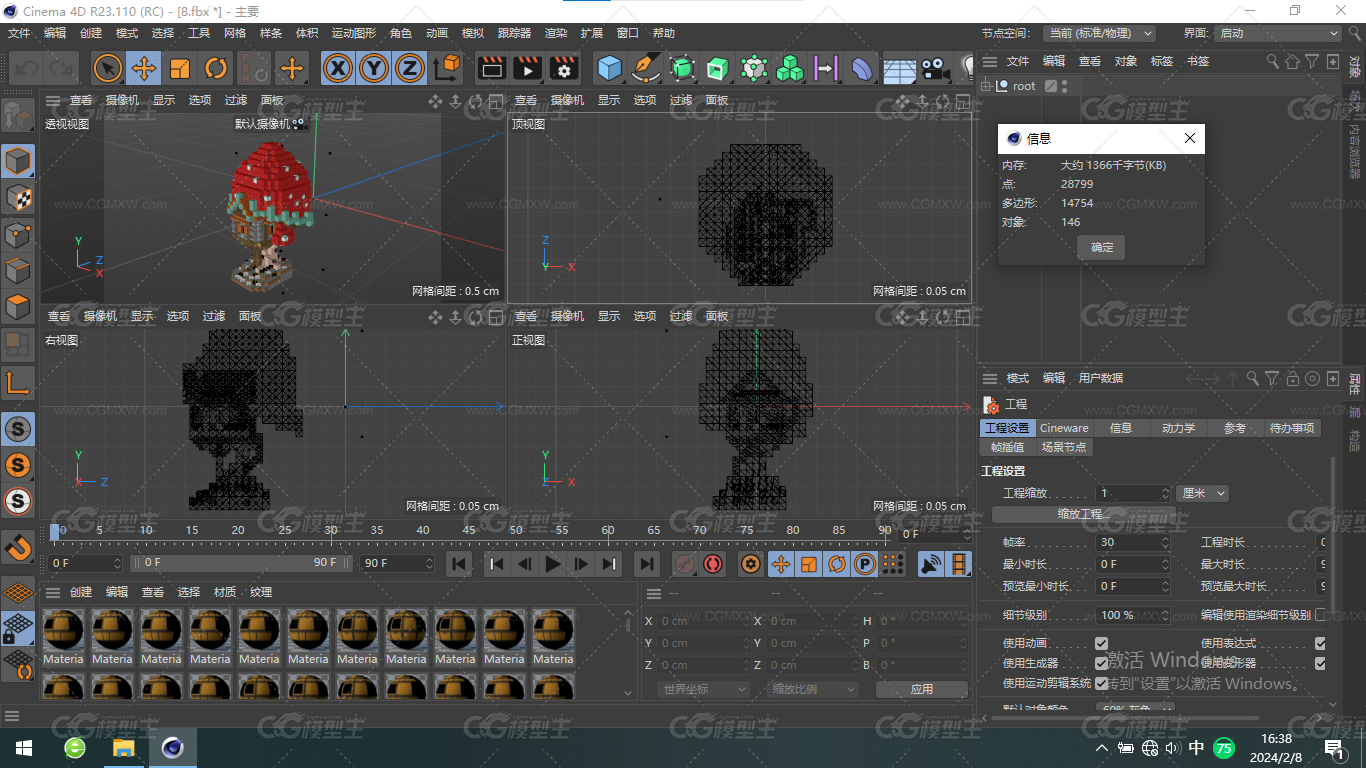This screenshot has width=1366, height=768.
Task: Toggle the 使用运动剪辑系统 checkbox
Action: pos(1101,683)
